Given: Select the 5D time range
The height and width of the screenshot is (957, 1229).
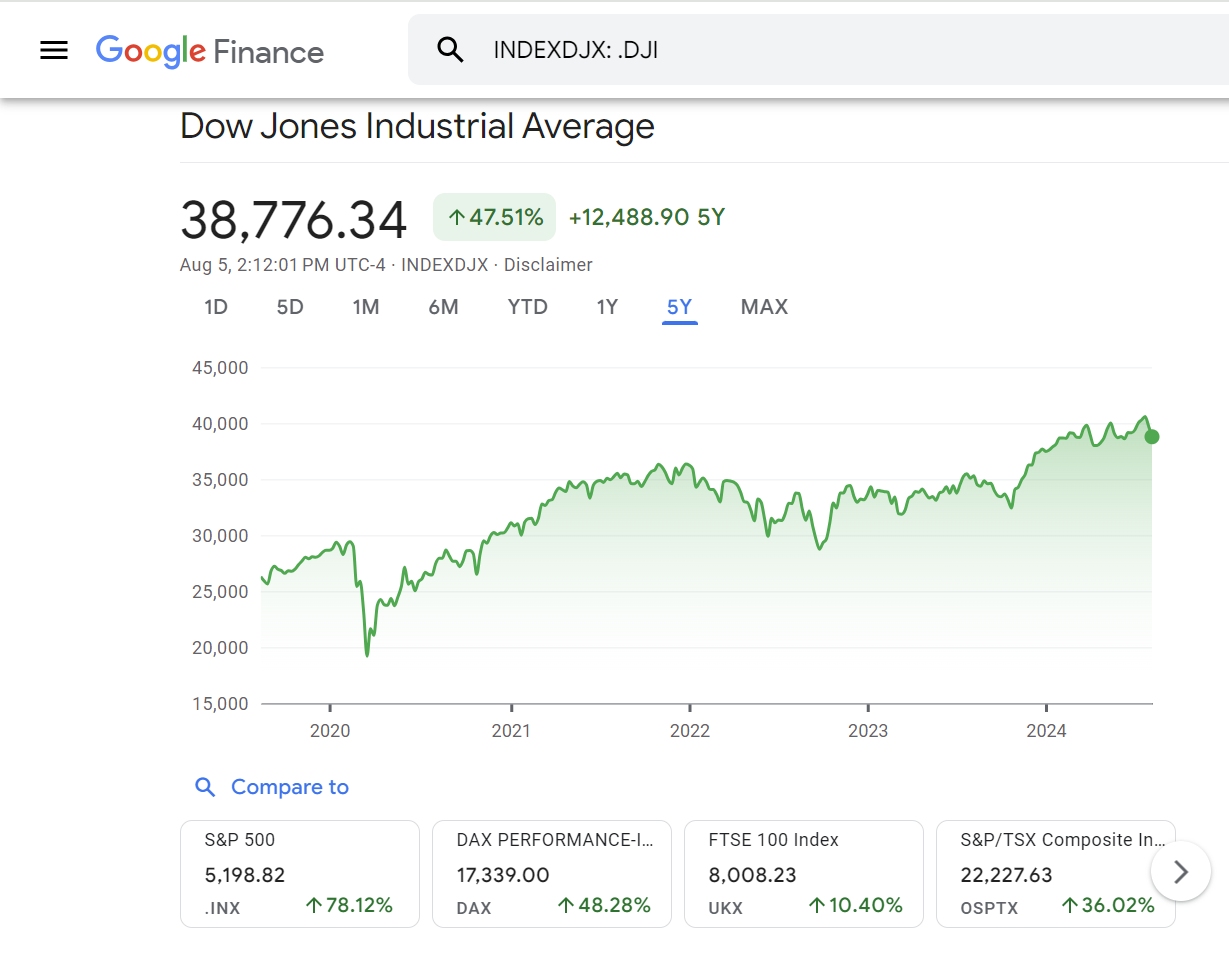Looking at the screenshot, I should pyautogui.click(x=290, y=307).
